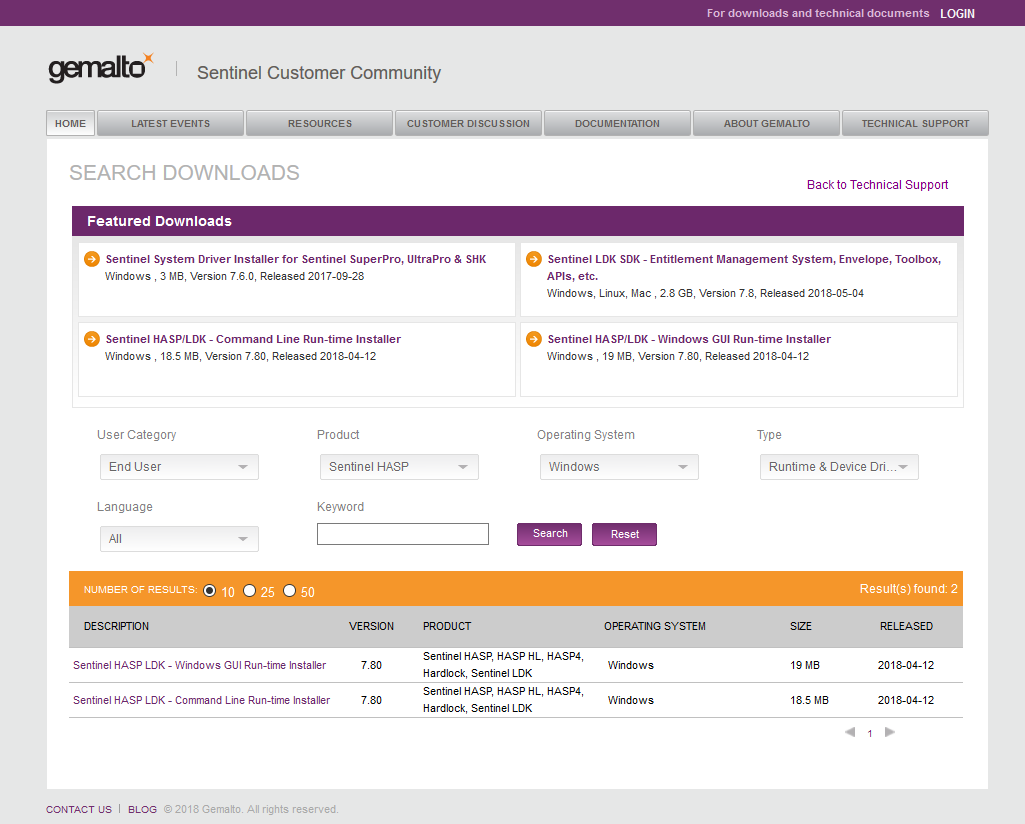
Task: Click the BLOG footer link
Action: [x=143, y=809]
